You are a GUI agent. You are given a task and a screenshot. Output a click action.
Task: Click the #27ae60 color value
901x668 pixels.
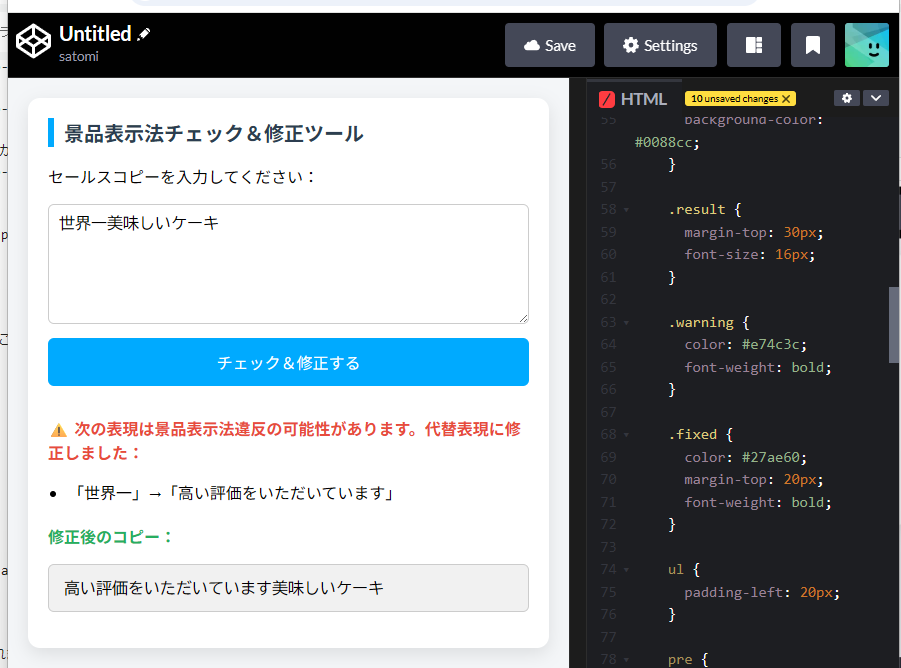point(770,457)
